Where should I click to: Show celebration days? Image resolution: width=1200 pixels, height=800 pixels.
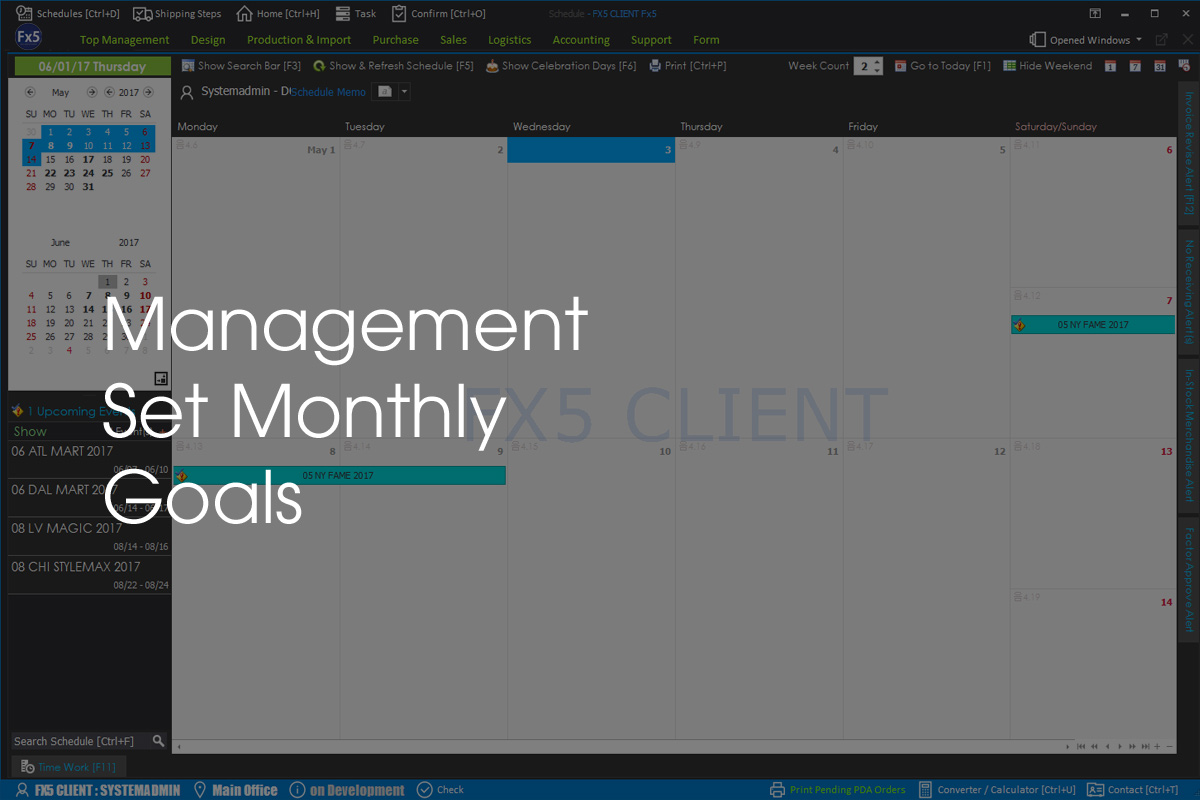click(x=560, y=66)
